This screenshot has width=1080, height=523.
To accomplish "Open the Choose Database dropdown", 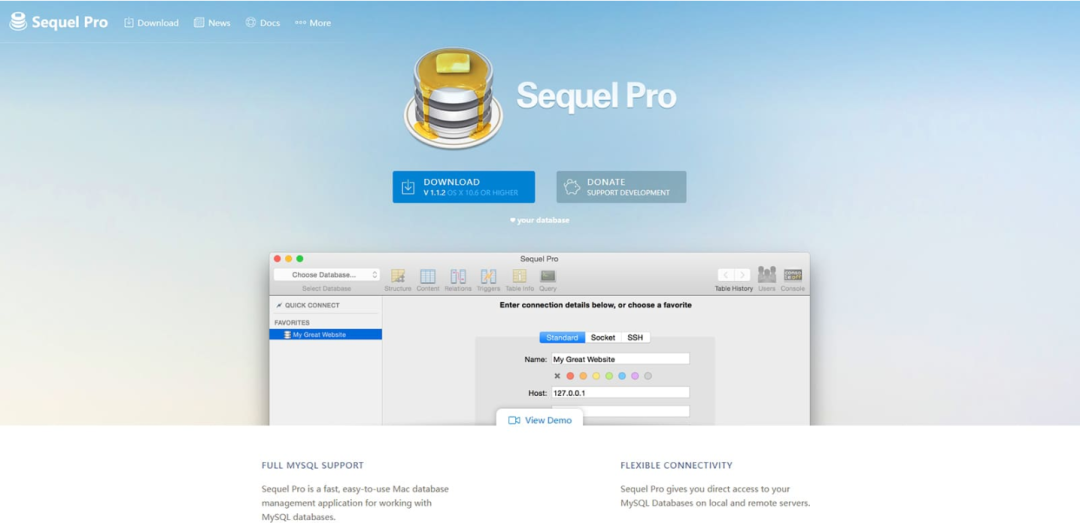I will [x=326, y=274].
